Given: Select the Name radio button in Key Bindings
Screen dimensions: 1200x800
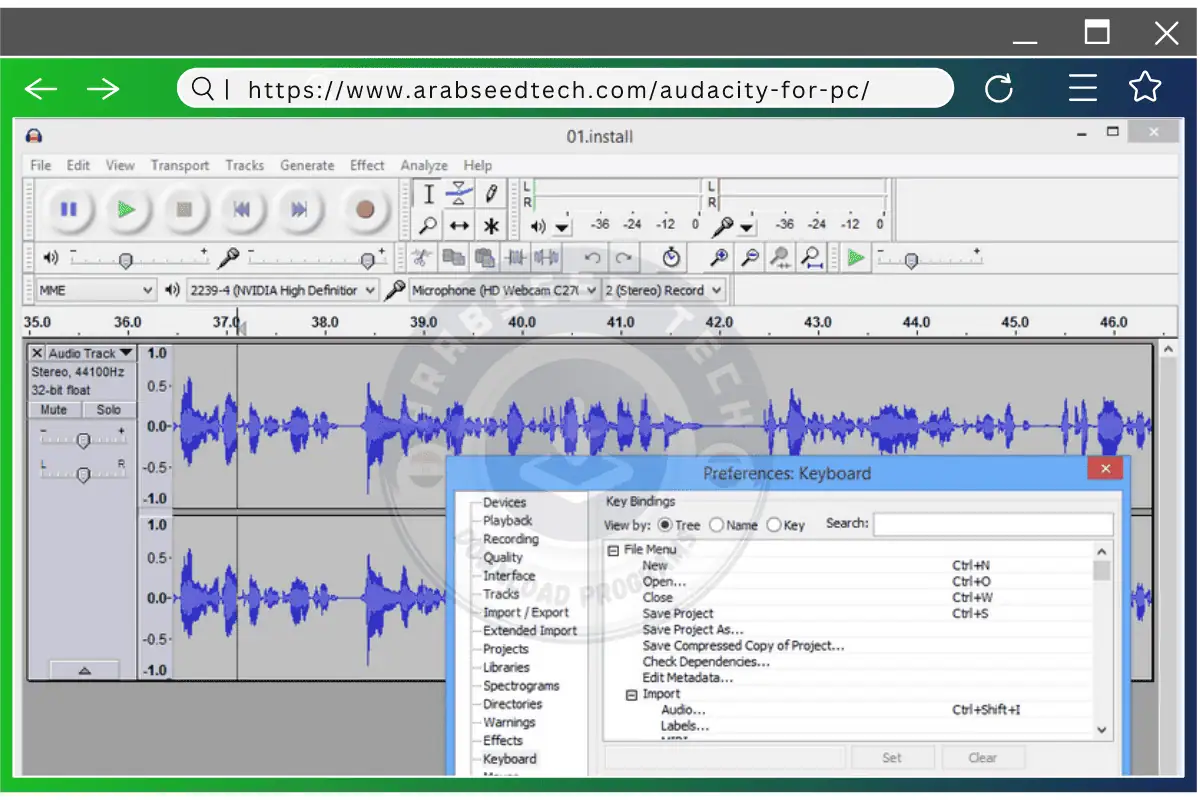Looking at the screenshot, I should click(717, 524).
